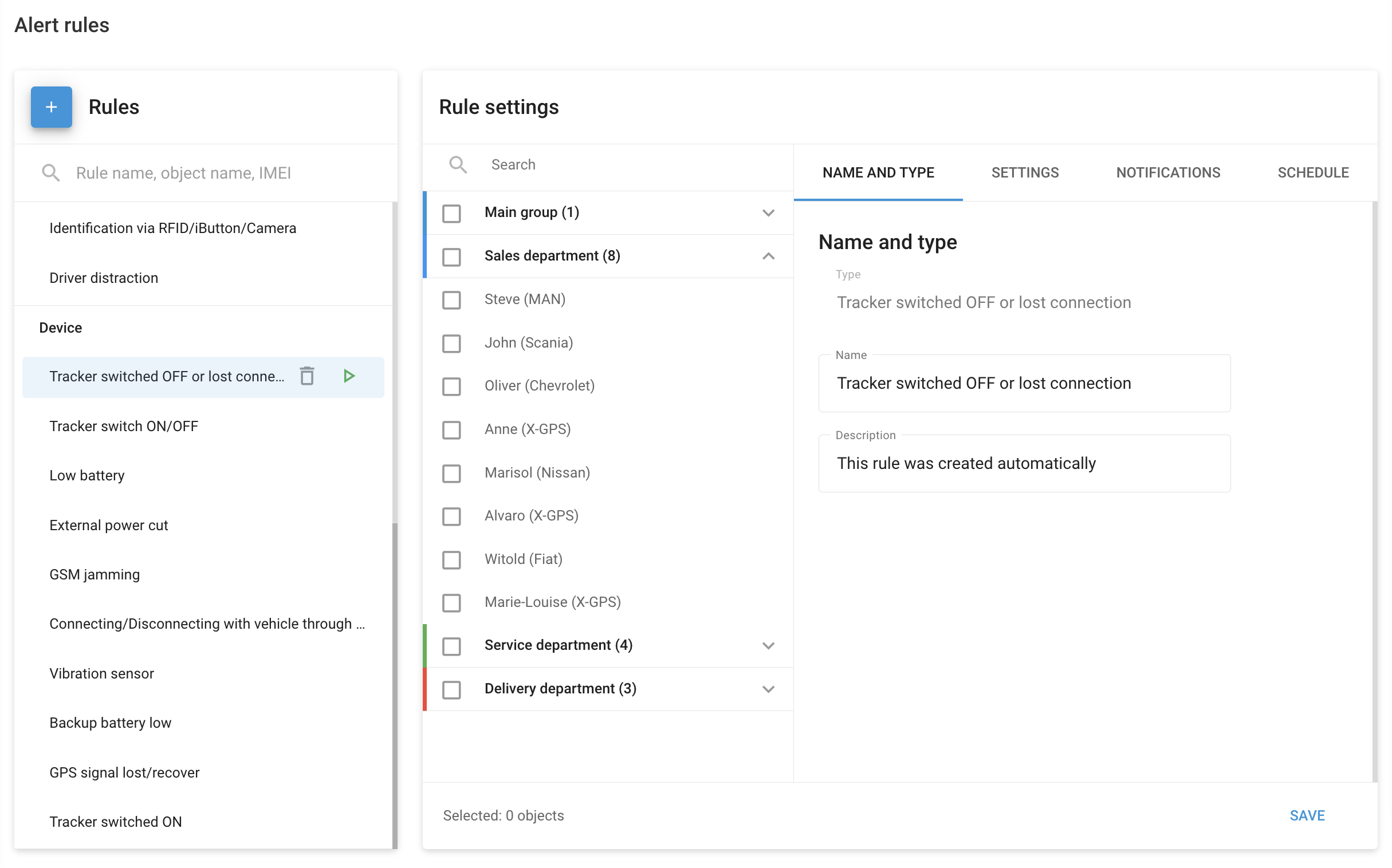1392x868 pixels.
Task: Click the blue plus add rule button
Action: pyautogui.click(x=51, y=106)
